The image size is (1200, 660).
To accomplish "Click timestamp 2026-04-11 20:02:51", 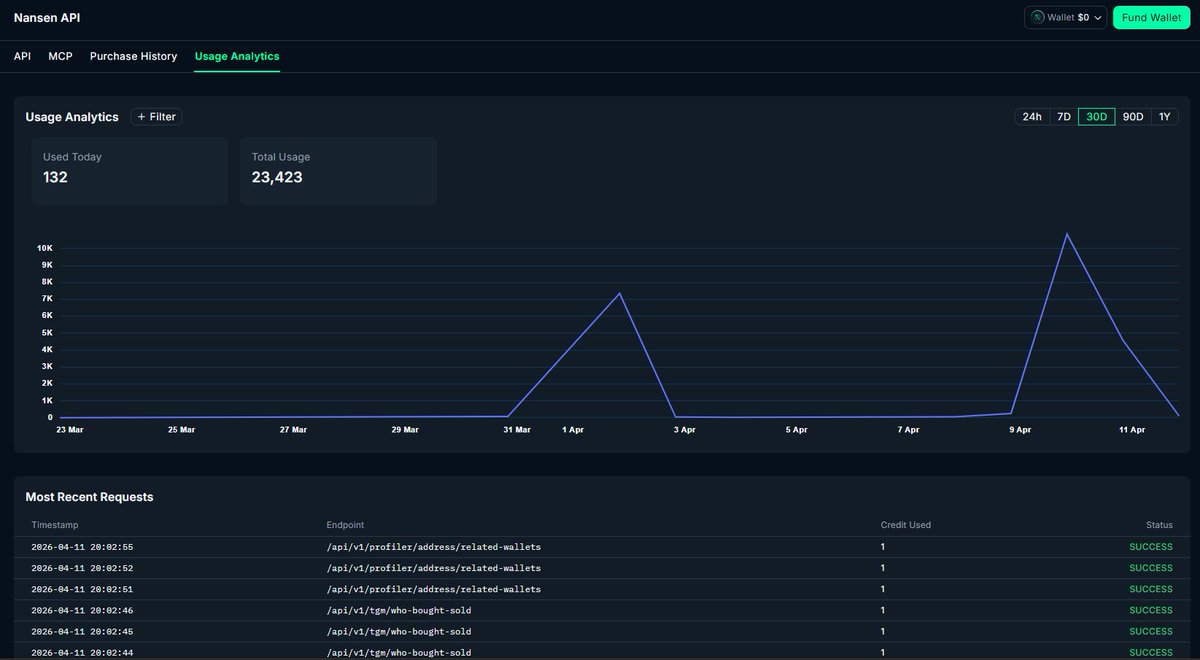I will point(82,589).
